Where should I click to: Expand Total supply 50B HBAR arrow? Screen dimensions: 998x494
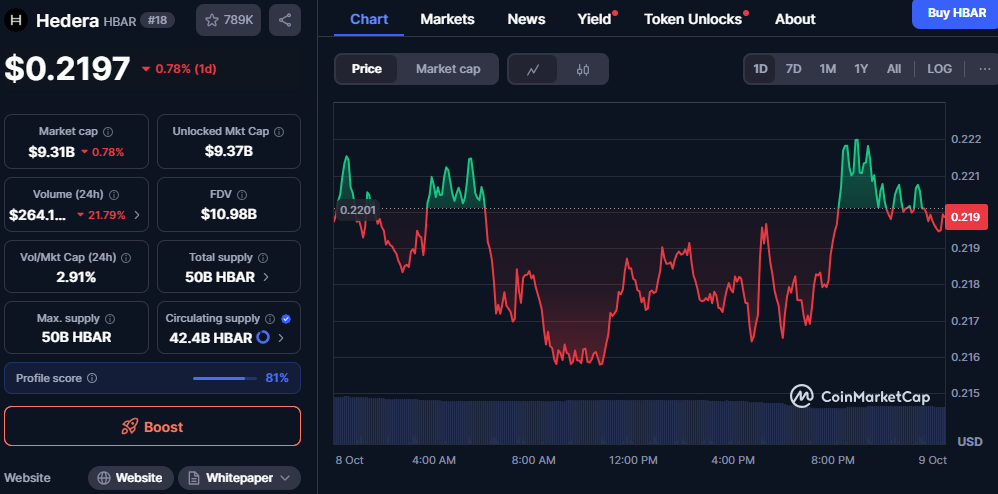click(x=265, y=277)
